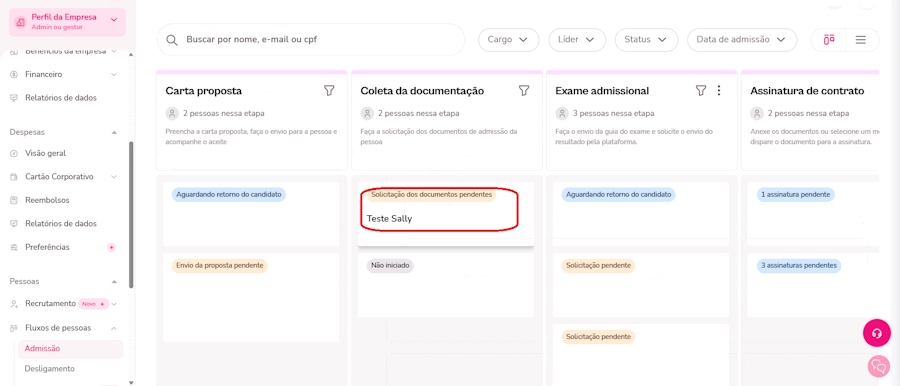
Task: Open the pink headset support button
Action: click(876, 333)
